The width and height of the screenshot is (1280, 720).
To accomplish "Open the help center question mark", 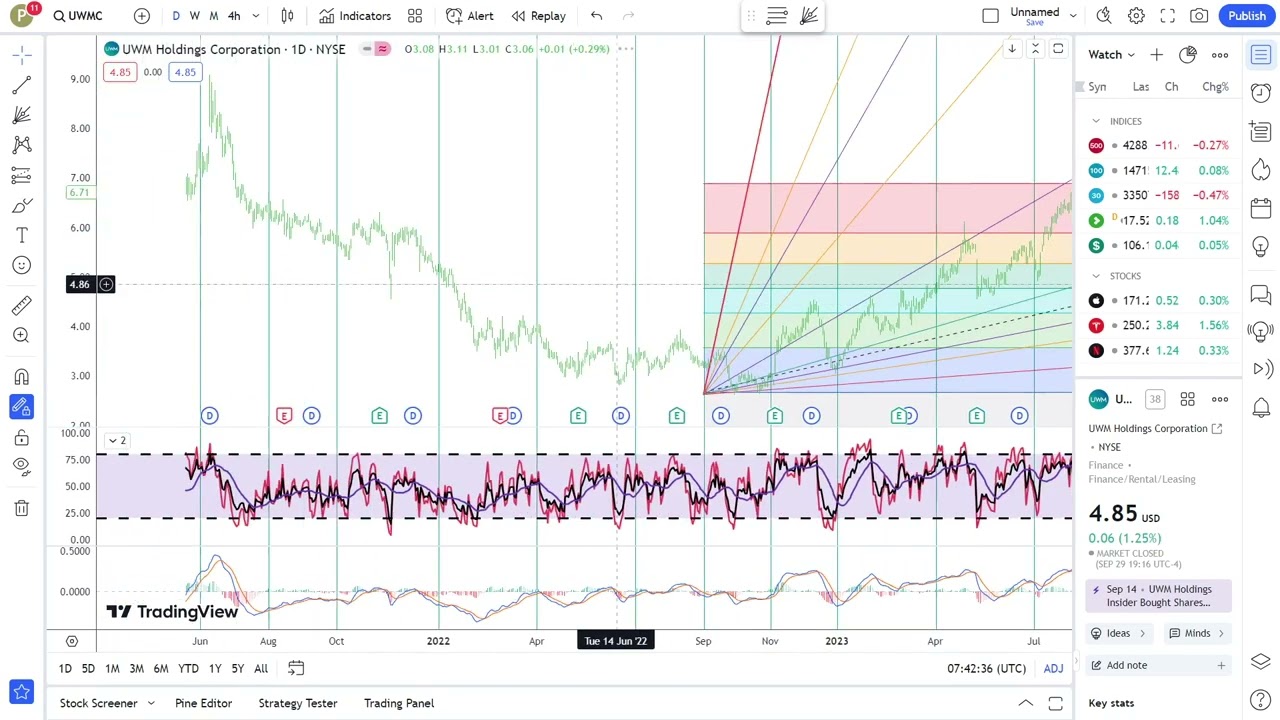I will click(x=1261, y=699).
